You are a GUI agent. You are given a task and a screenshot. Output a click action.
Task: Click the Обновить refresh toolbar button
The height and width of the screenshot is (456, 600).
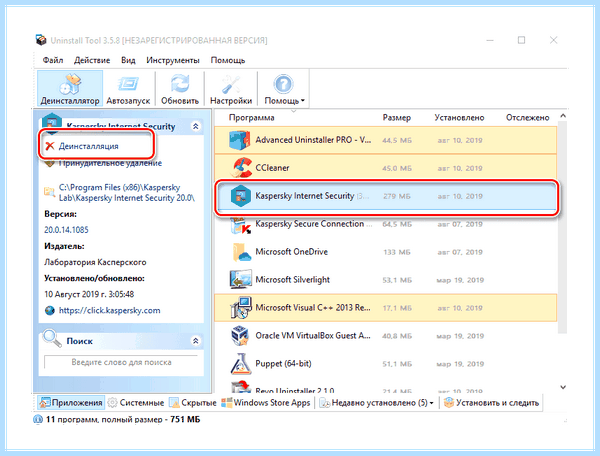pos(180,89)
